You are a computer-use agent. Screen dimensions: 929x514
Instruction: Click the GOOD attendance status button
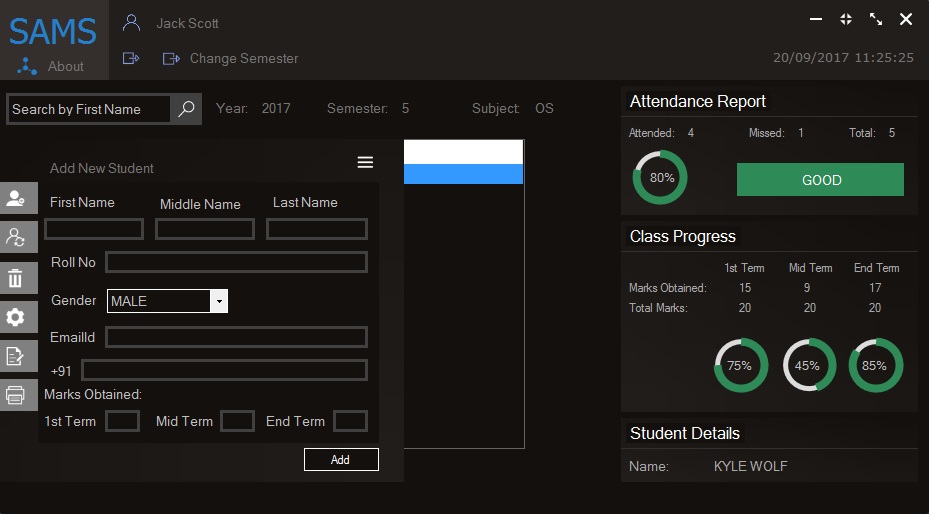(x=820, y=179)
